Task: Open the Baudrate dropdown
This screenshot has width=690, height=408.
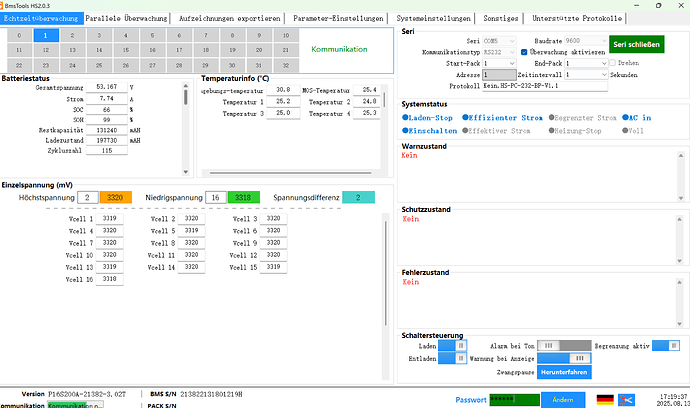Action: coord(586,40)
